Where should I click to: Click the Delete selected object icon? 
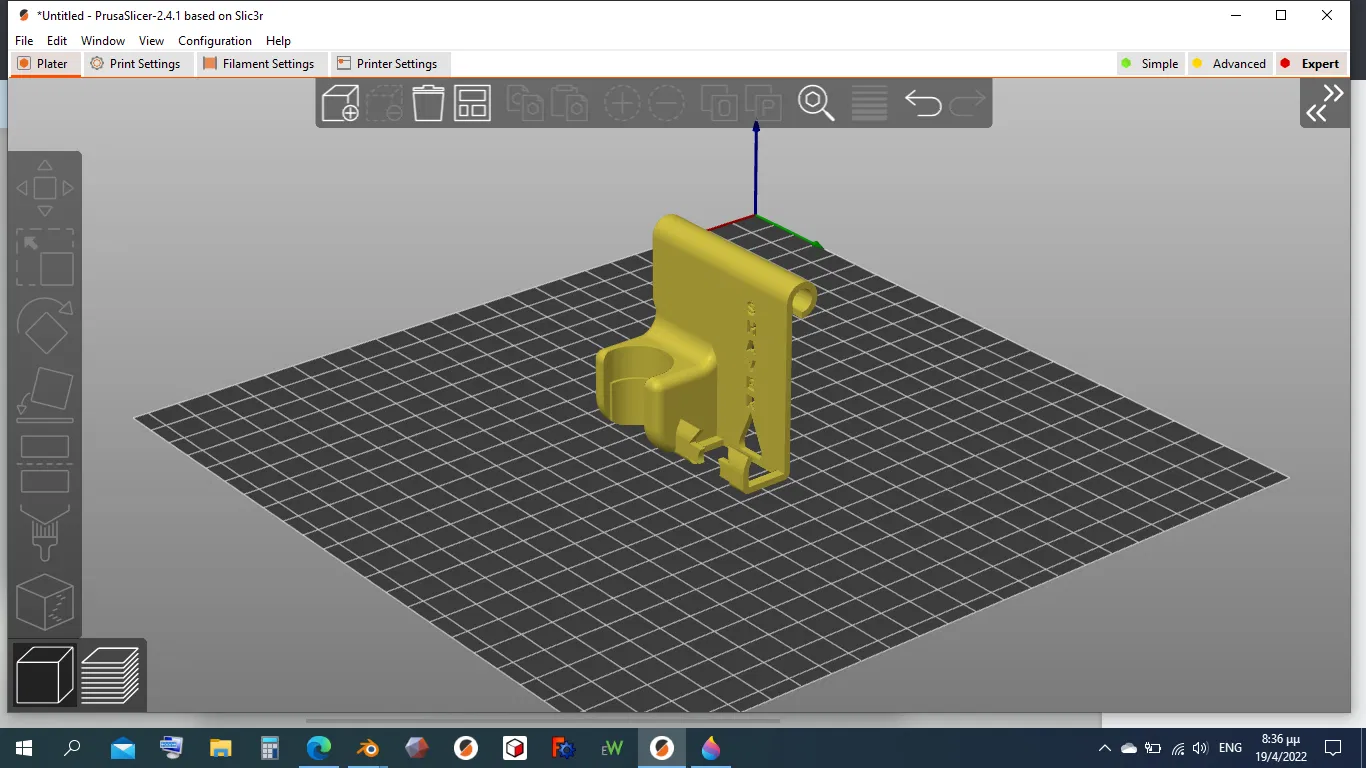384,103
